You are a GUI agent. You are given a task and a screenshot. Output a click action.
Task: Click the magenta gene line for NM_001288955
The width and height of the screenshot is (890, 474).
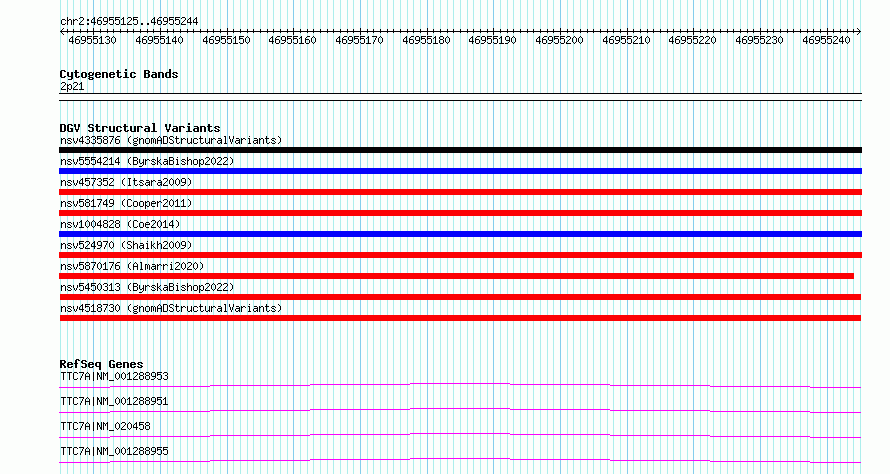[x=460, y=460]
